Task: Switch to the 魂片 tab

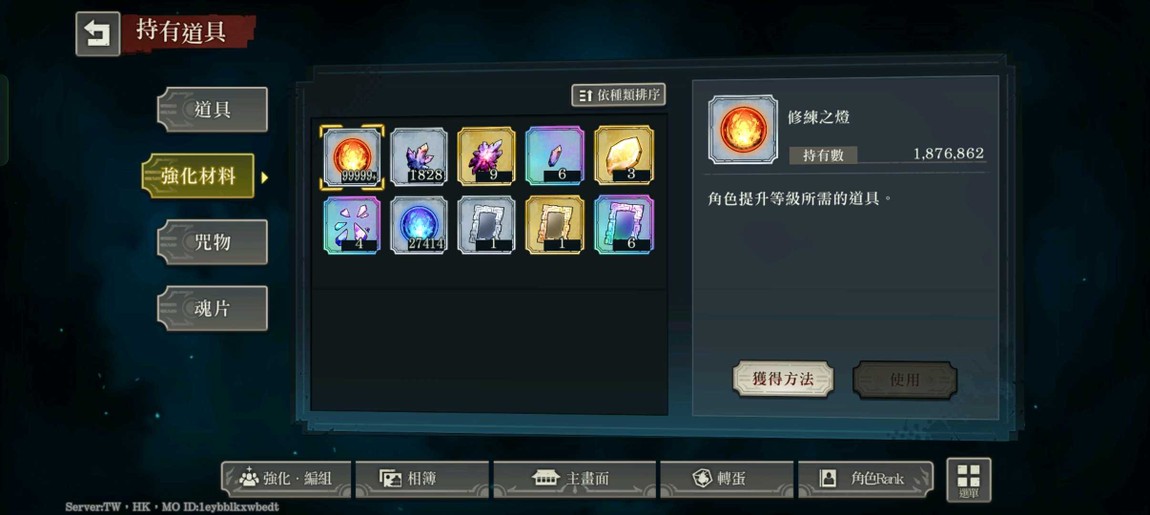Action: tap(212, 308)
